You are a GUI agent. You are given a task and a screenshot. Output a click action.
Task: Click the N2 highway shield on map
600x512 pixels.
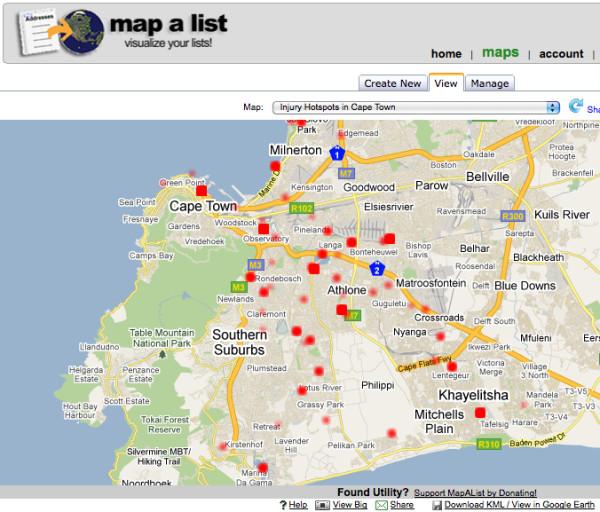(377, 269)
